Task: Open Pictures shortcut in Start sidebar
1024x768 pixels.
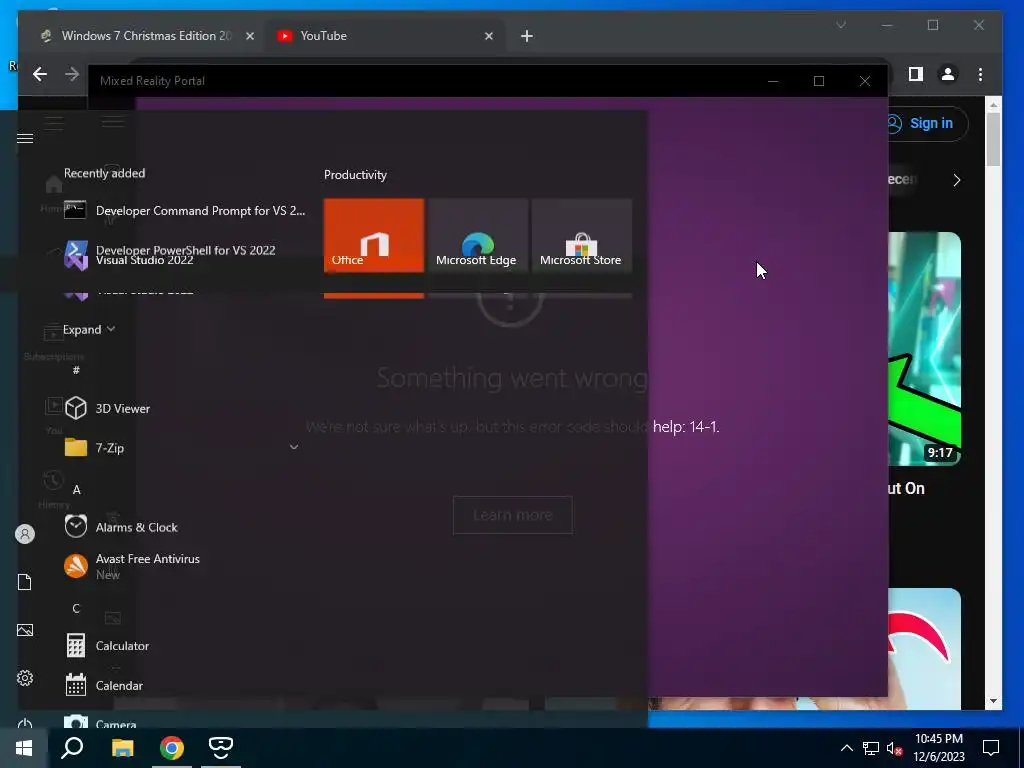Action: [25, 630]
